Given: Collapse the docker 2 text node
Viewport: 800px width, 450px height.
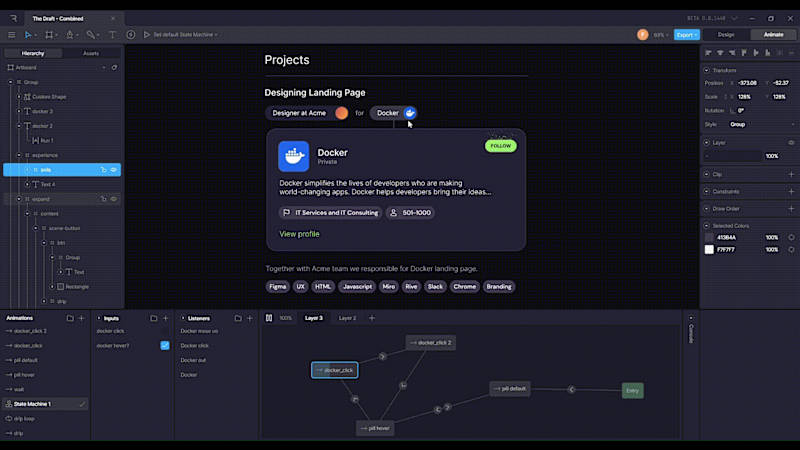Looking at the screenshot, I should click(x=19, y=126).
